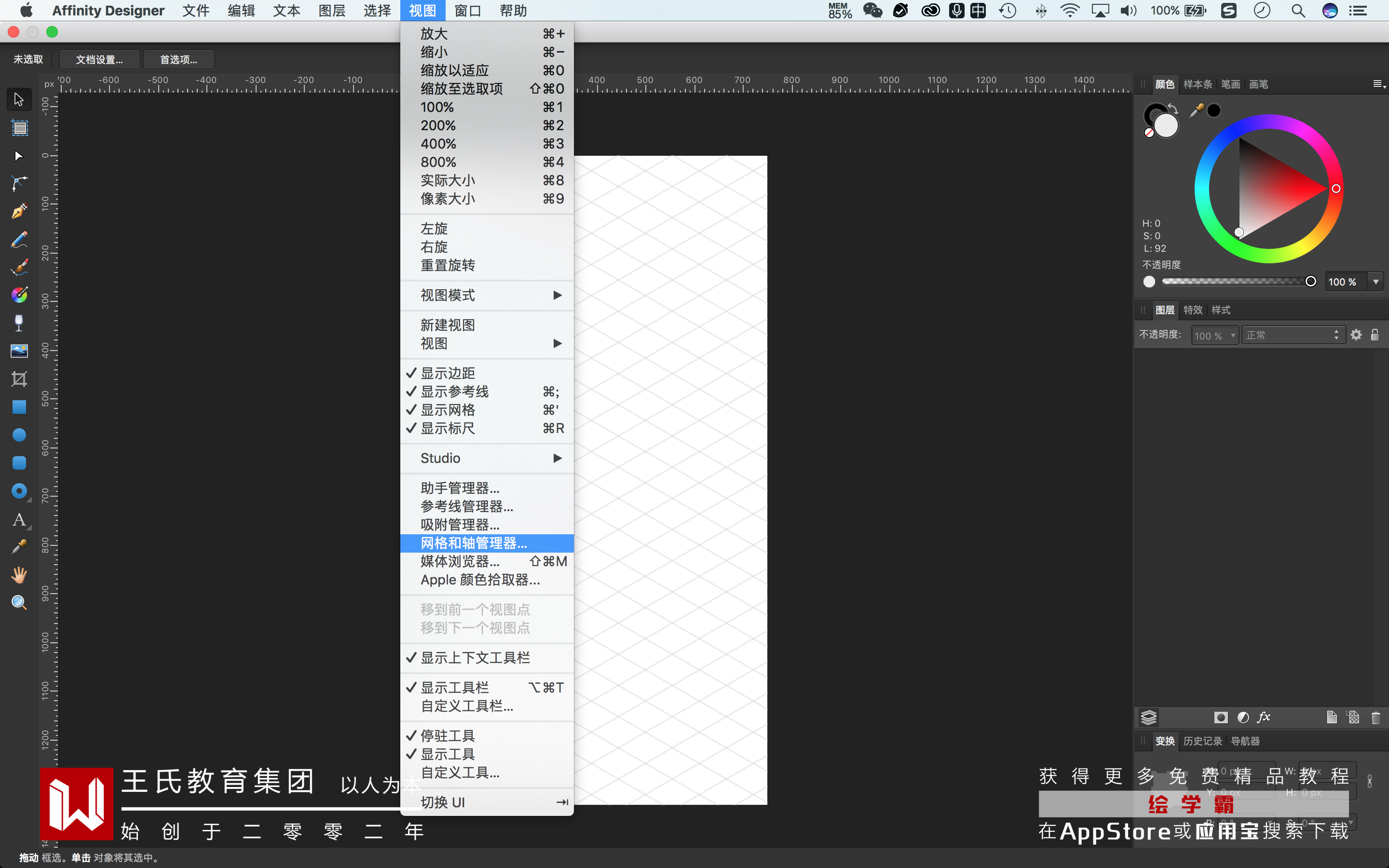Open 网格和轴管理器 menu item
Viewport: 1389px width, 868px height.
coord(474,543)
